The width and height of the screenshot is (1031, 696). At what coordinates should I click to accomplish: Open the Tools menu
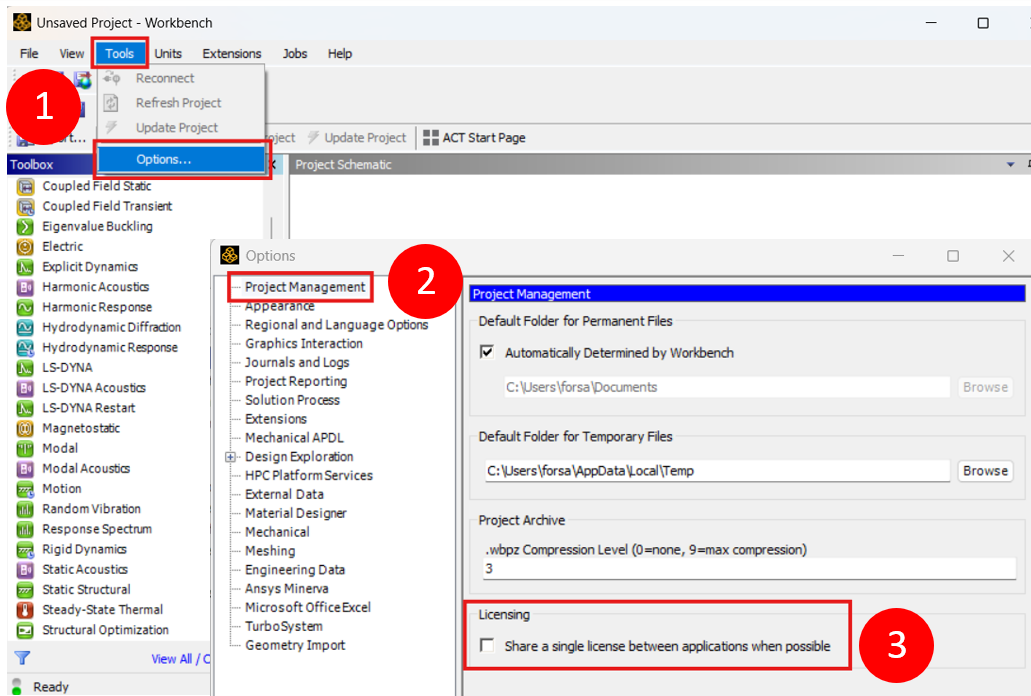click(x=119, y=54)
